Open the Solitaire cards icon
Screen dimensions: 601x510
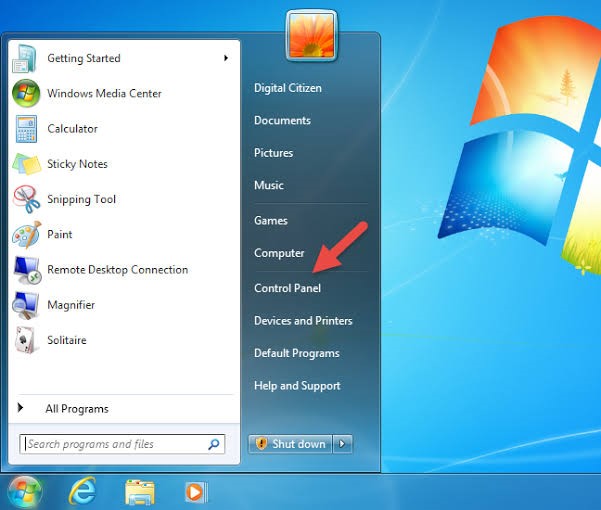click(26, 340)
